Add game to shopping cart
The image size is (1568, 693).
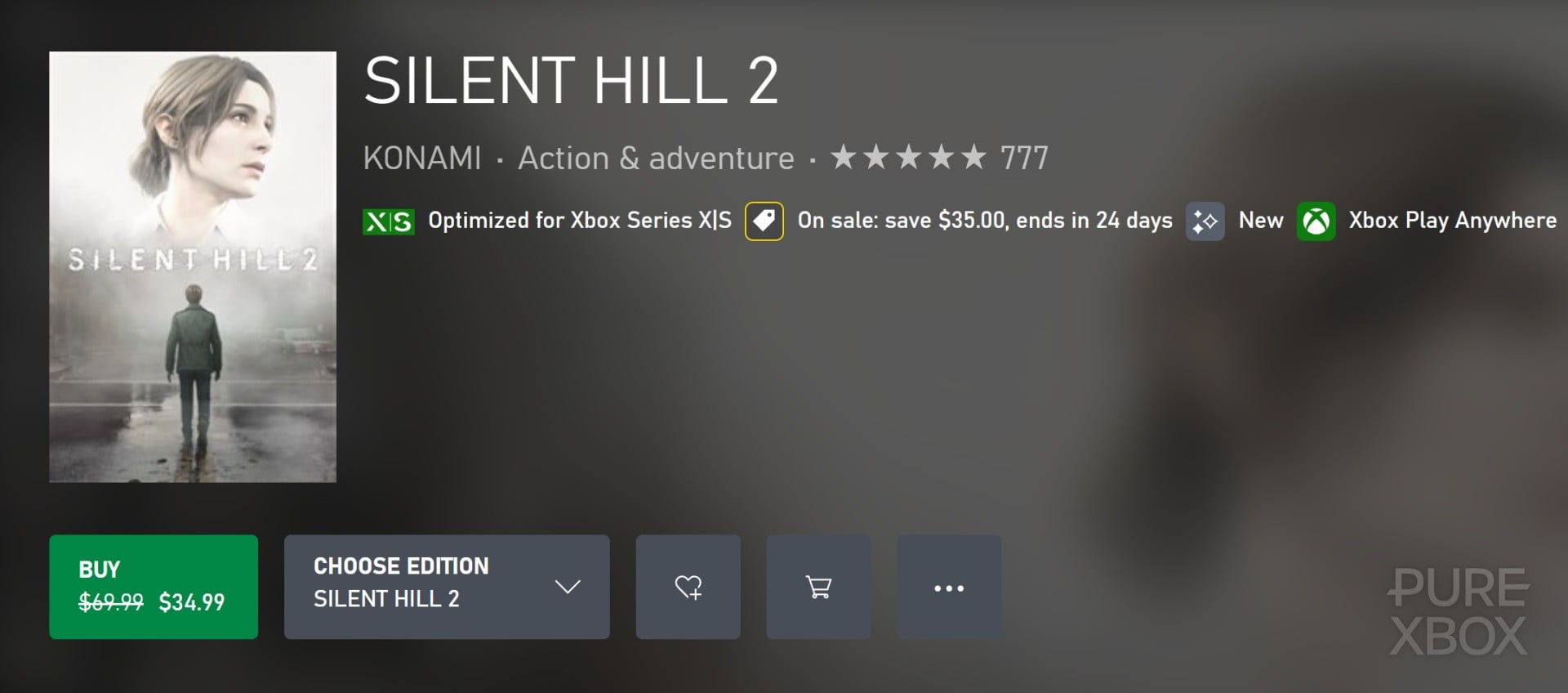(x=818, y=587)
